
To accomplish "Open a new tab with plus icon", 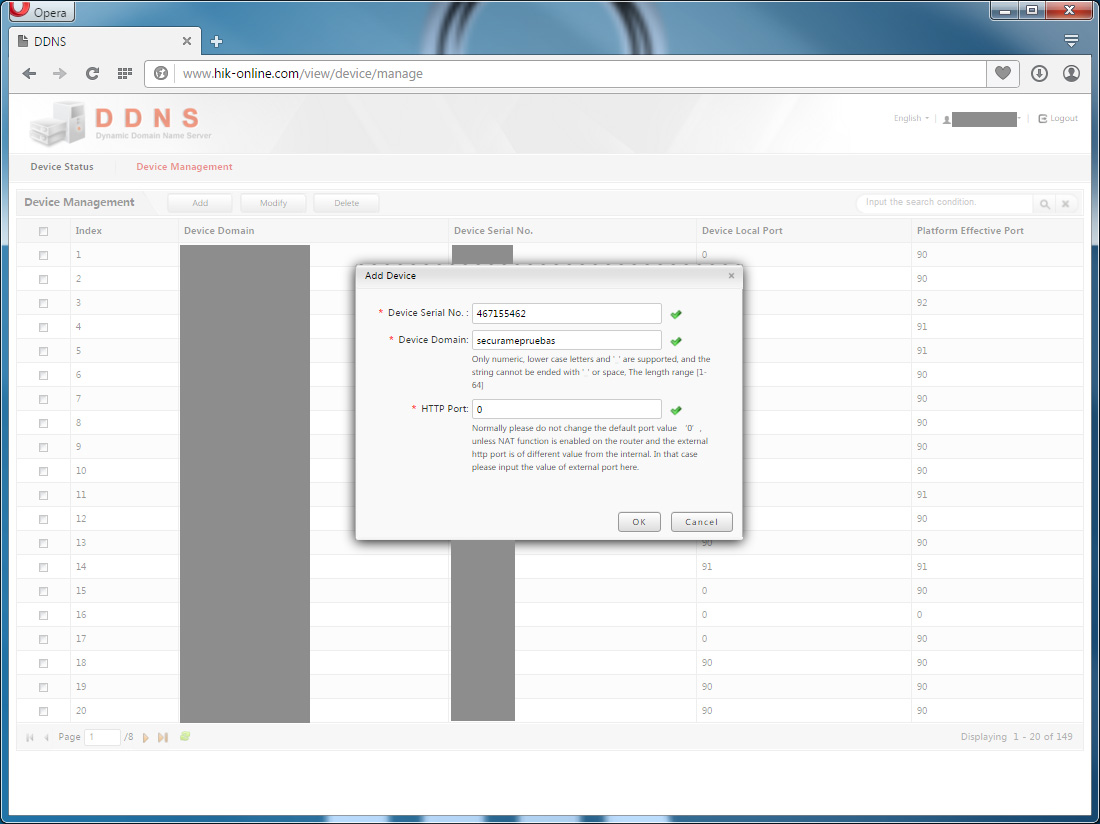I will tap(216, 41).
